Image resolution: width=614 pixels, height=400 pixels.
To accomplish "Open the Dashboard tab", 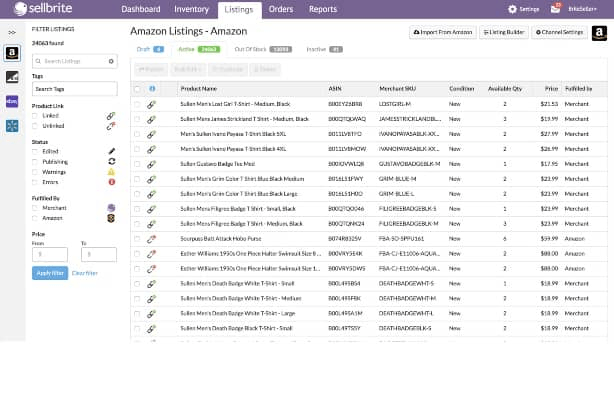I will pos(141,9).
